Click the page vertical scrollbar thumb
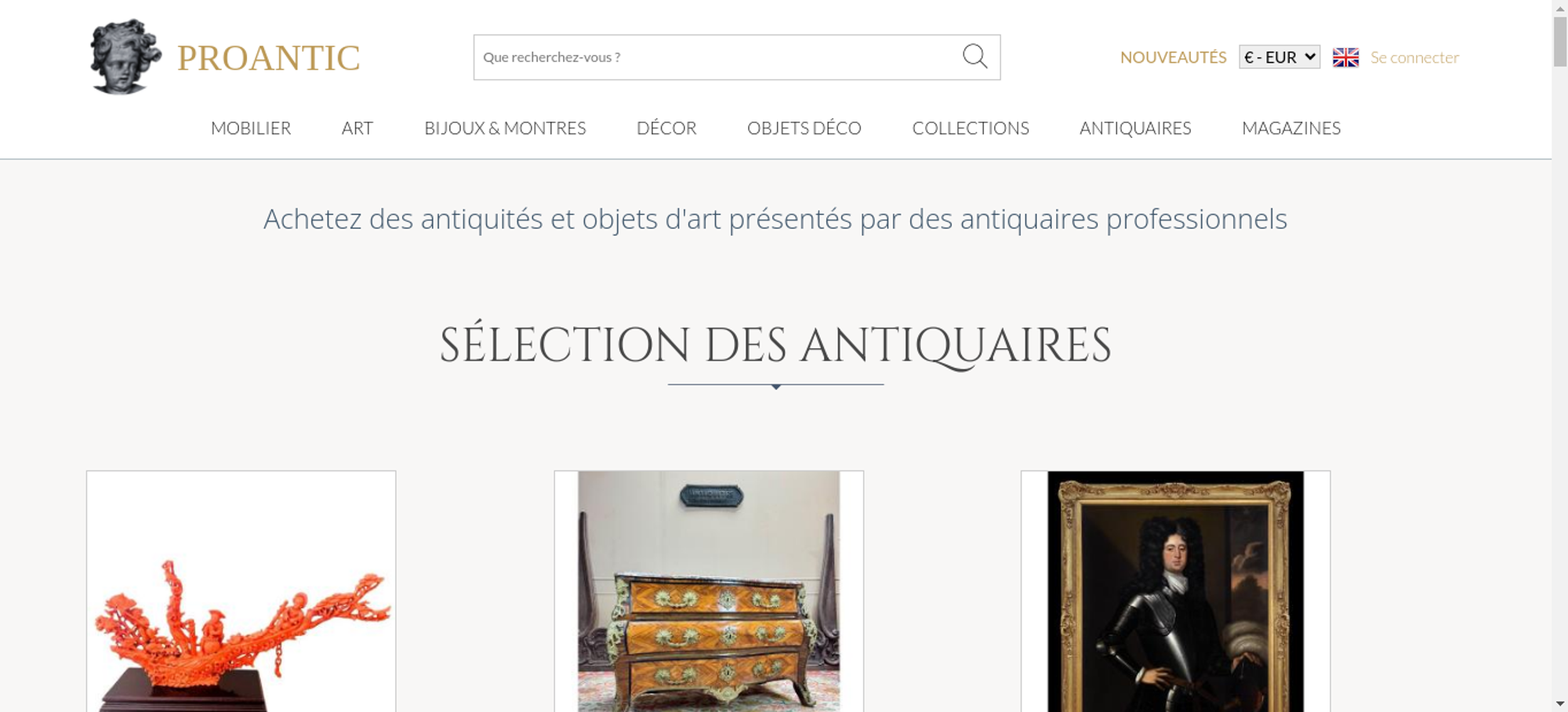The height and width of the screenshot is (712, 1568). click(x=1560, y=41)
